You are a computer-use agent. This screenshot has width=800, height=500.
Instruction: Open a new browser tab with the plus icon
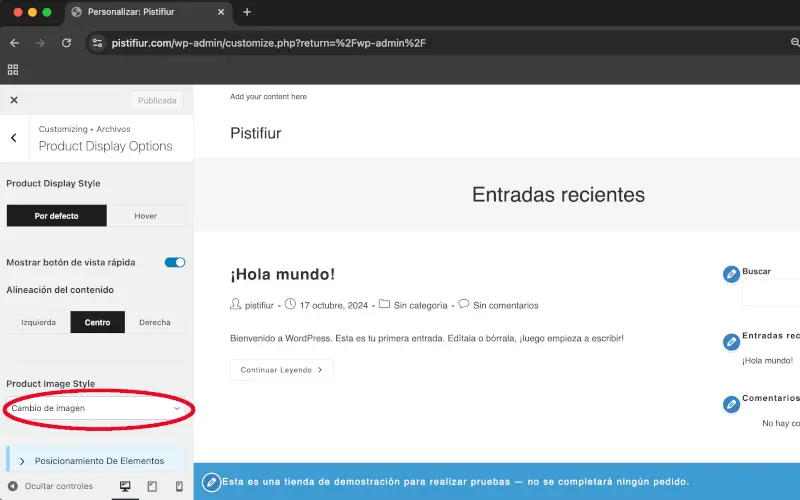(247, 12)
